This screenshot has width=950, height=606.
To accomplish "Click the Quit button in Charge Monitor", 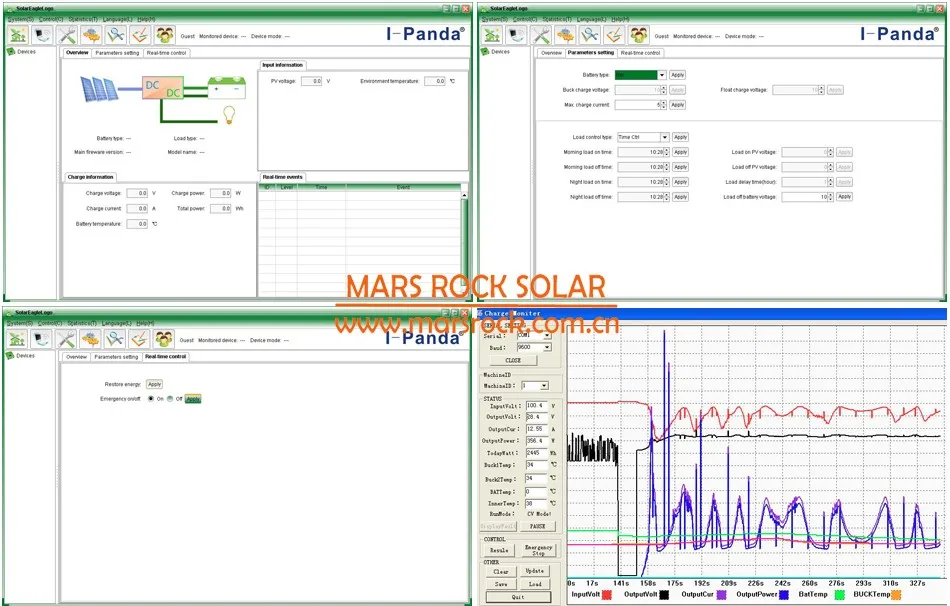I will [518, 597].
